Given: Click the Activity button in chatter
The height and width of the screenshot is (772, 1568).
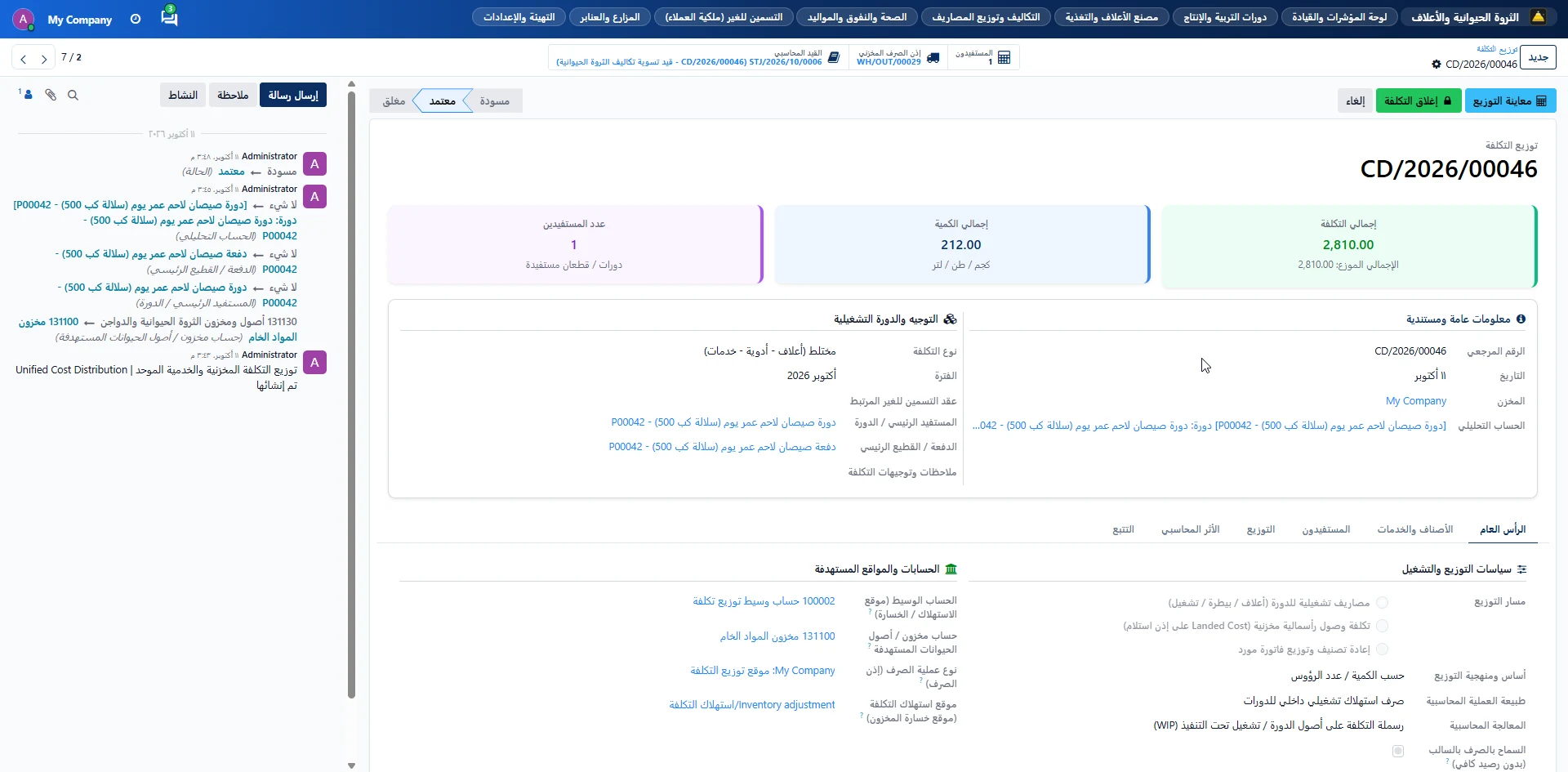Looking at the screenshot, I should click(183, 95).
